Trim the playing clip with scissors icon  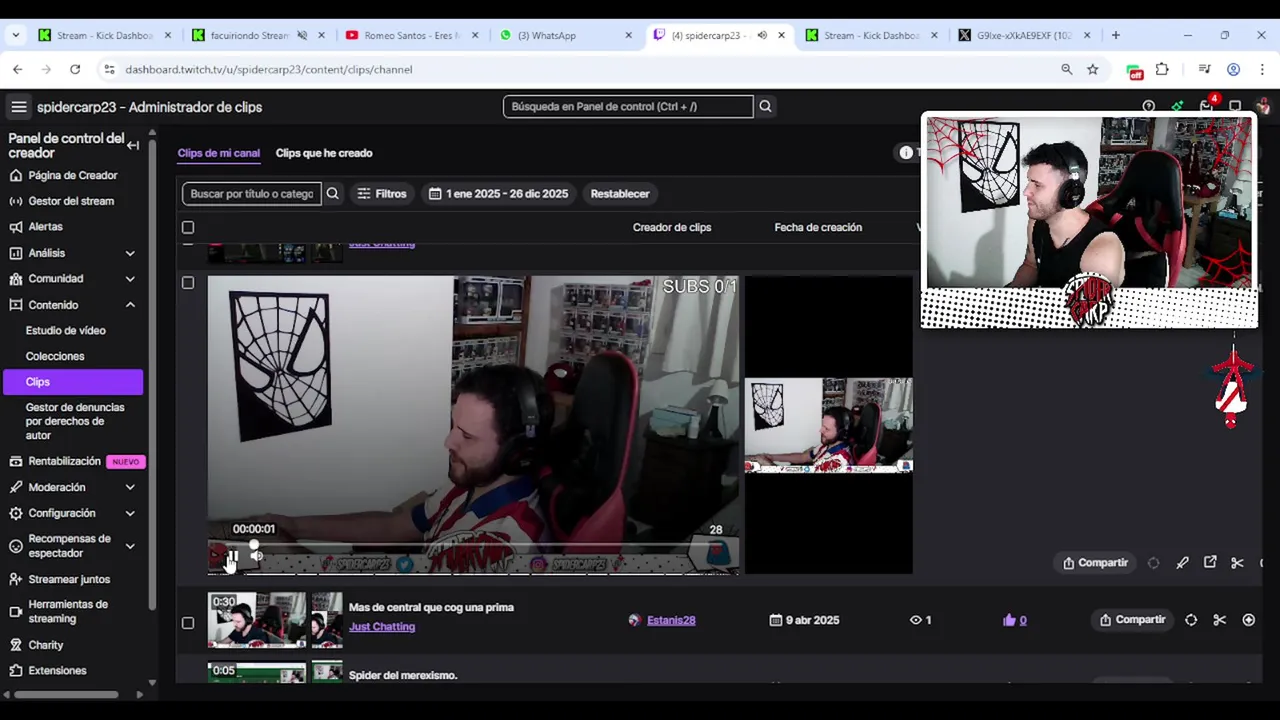pos(1237,563)
